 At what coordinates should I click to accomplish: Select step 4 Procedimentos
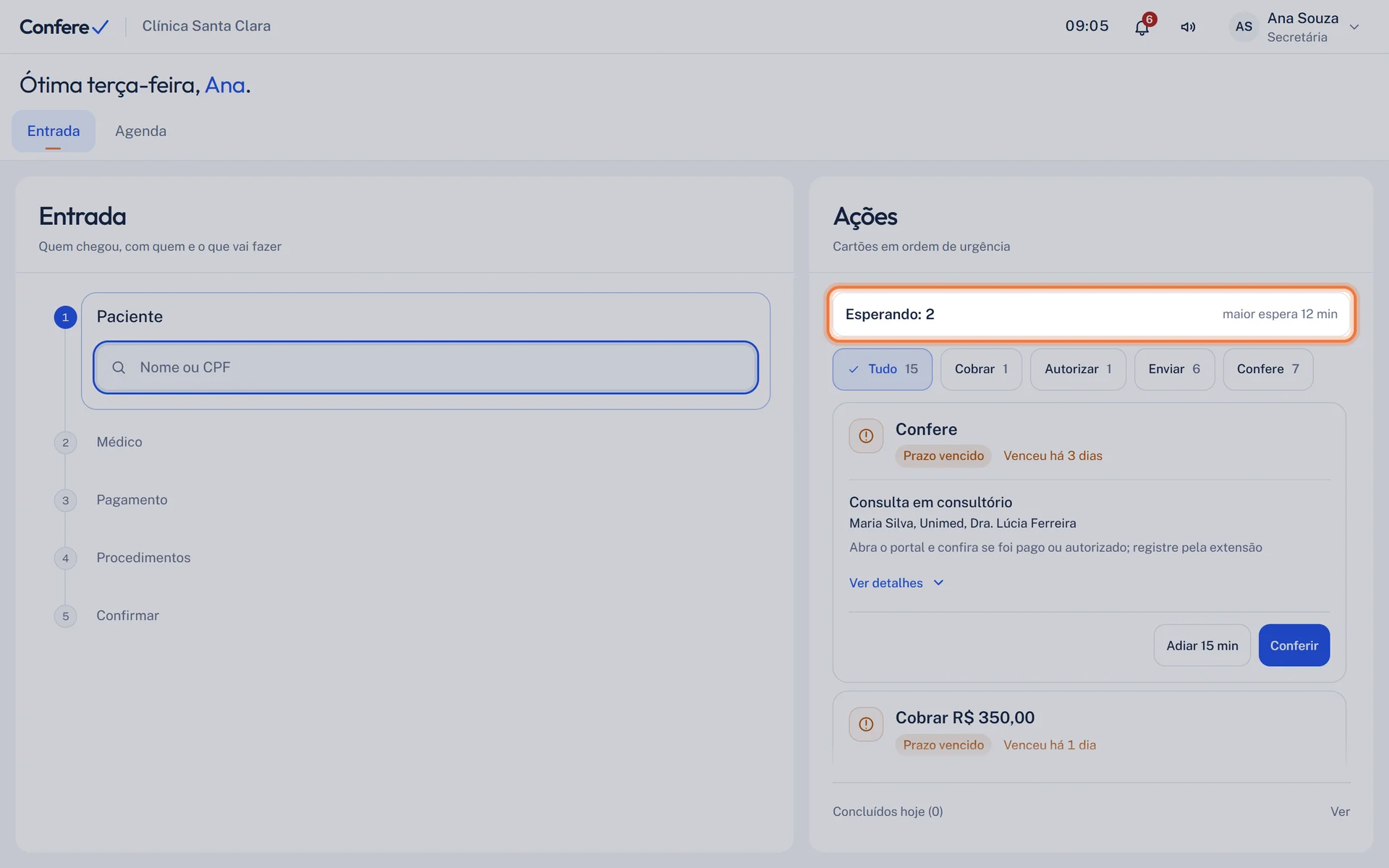coord(143,558)
